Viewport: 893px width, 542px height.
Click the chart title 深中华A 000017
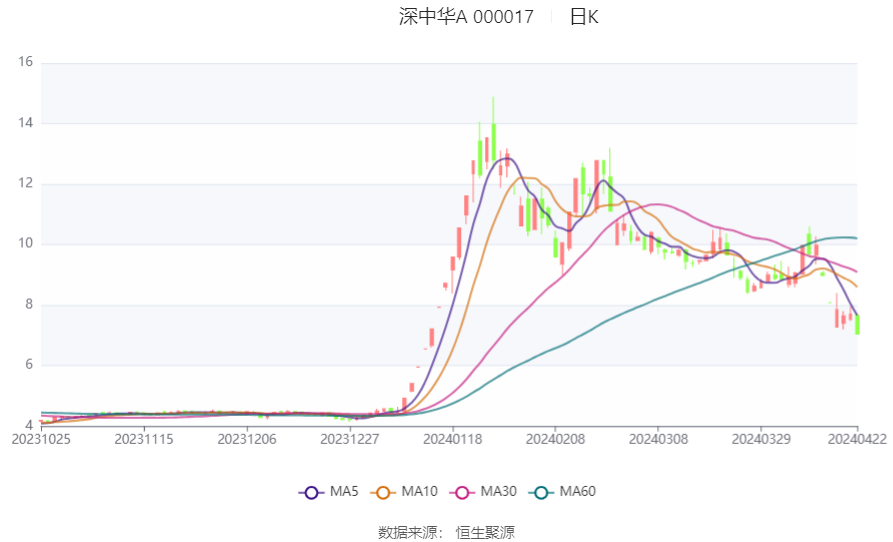pyautogui.click(x=466, y=17)
